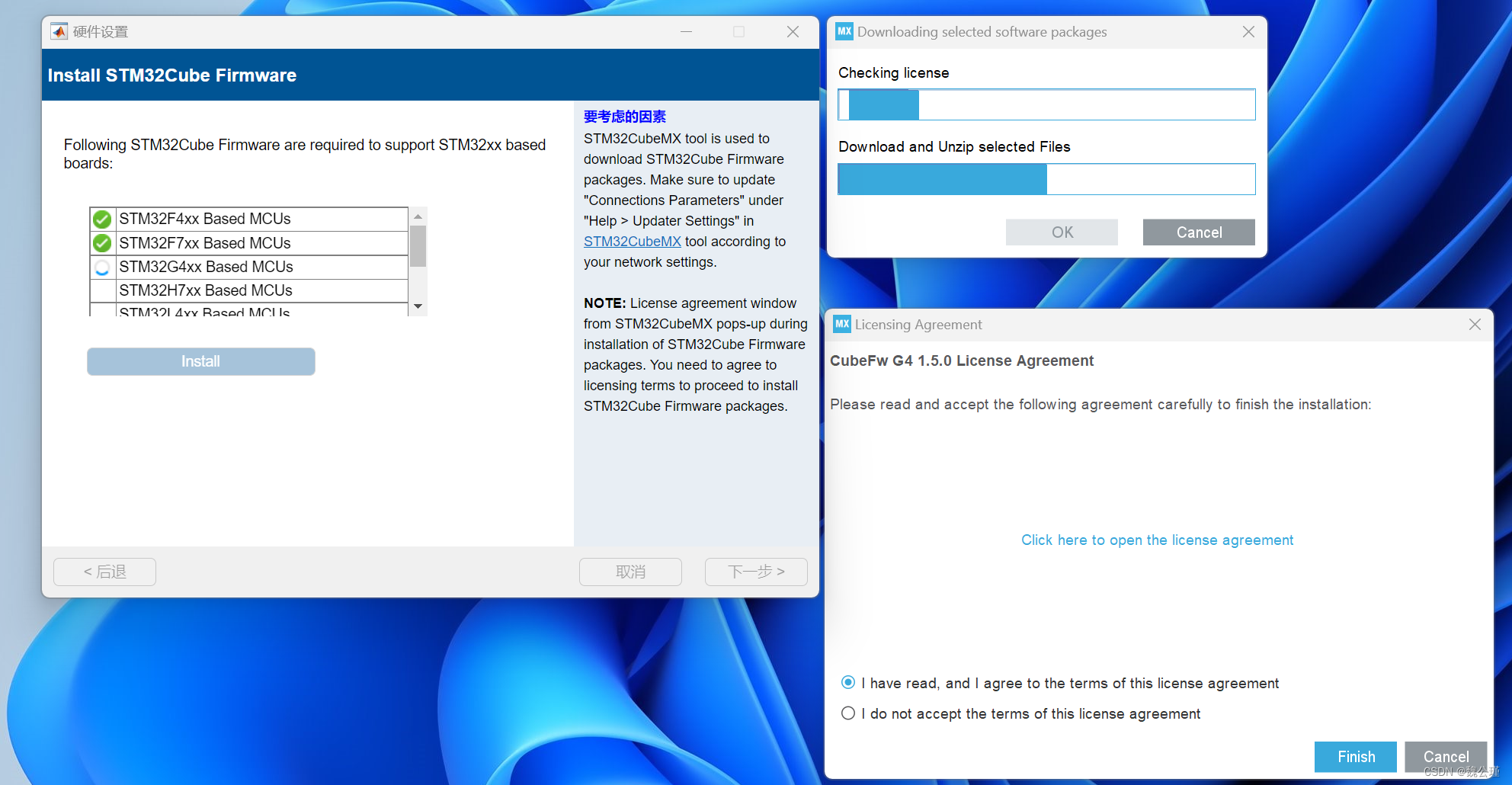The image size is (1512, 785).
Task: Click the firmware list scroll-up arrow
Action: pos(418,216)
